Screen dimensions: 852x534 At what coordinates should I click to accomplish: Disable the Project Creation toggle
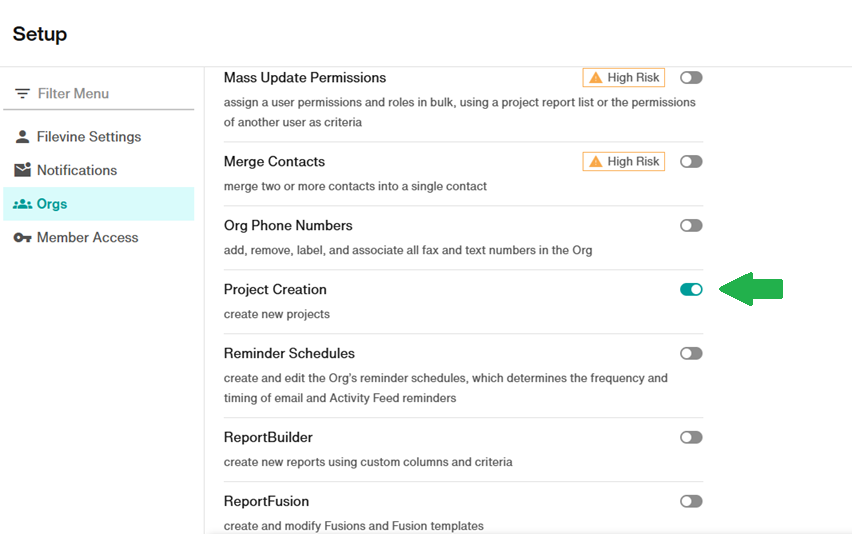pyautogui.click(x=691, y=290)
